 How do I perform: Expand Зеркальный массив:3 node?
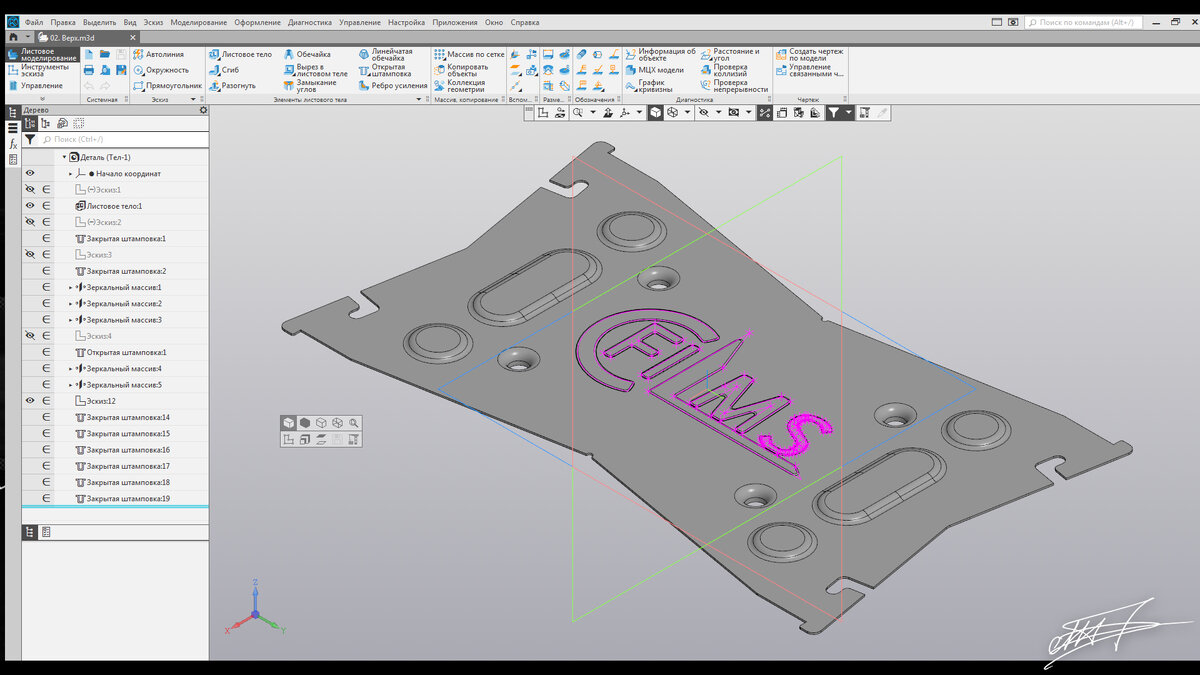[x=71, y=319]
